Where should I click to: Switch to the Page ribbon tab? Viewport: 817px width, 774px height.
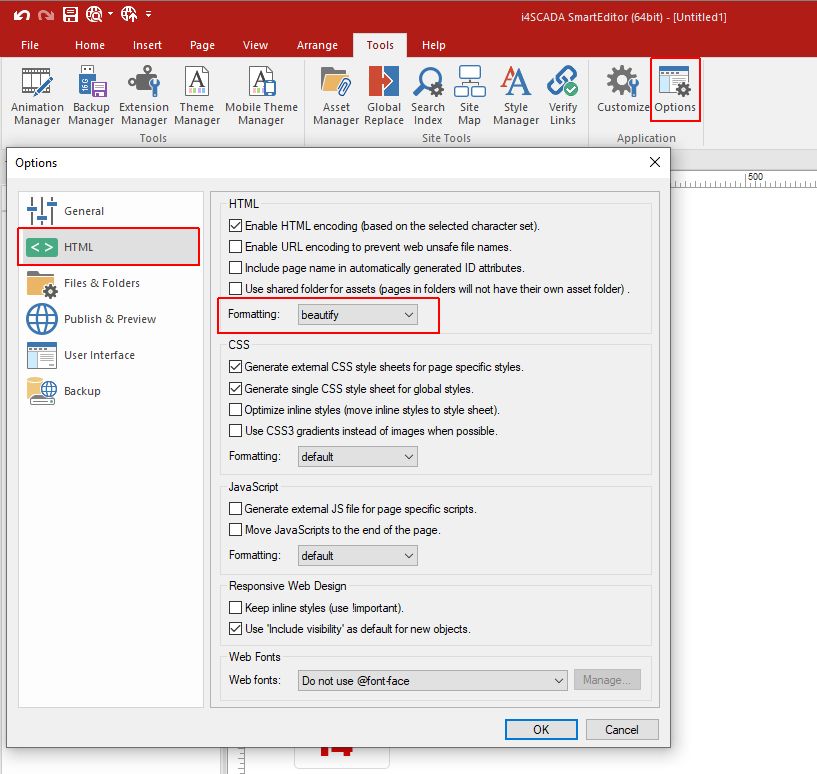[202, 45]
